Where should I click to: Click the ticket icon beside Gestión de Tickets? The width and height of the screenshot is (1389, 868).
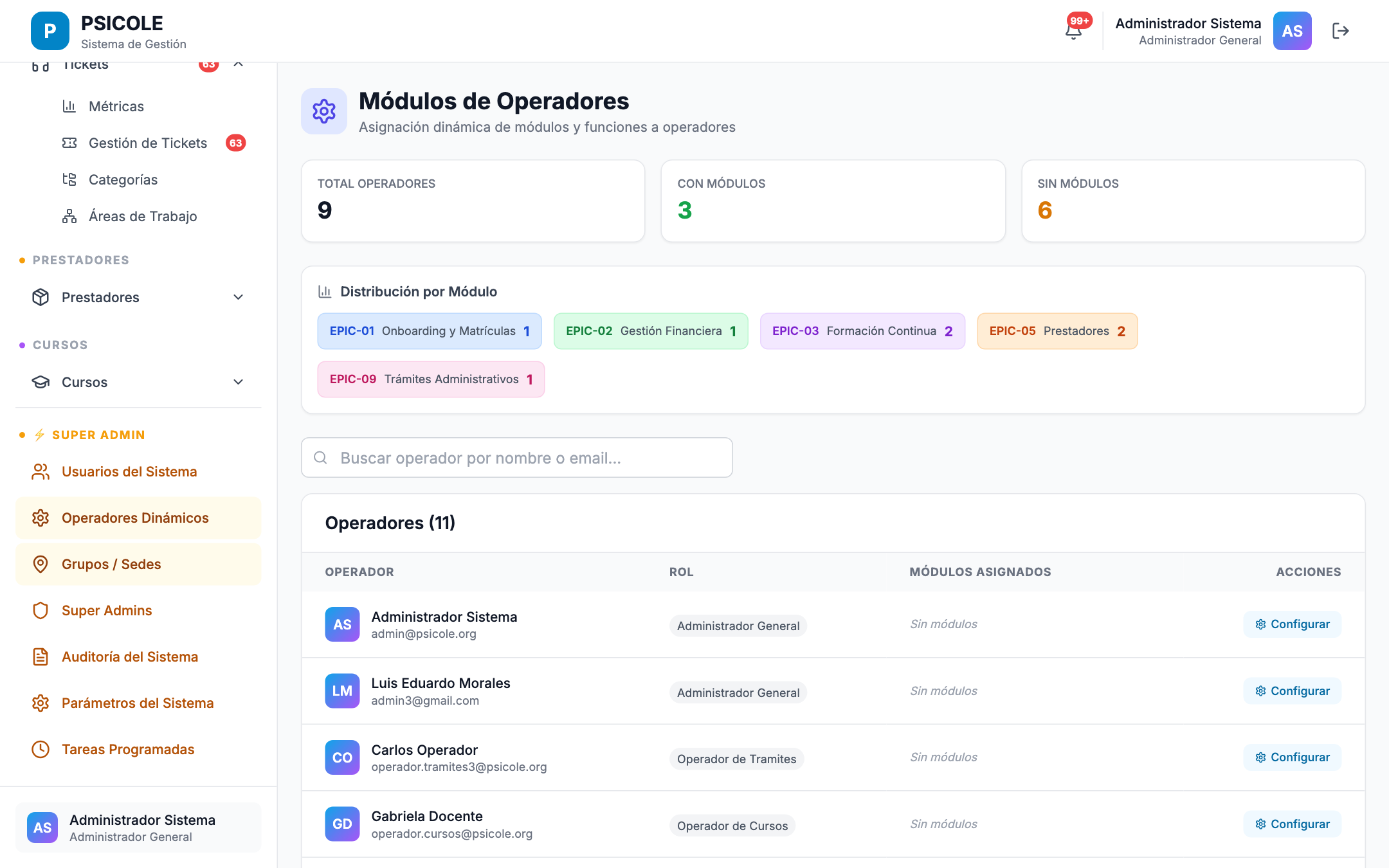click(x=69, y=143)
